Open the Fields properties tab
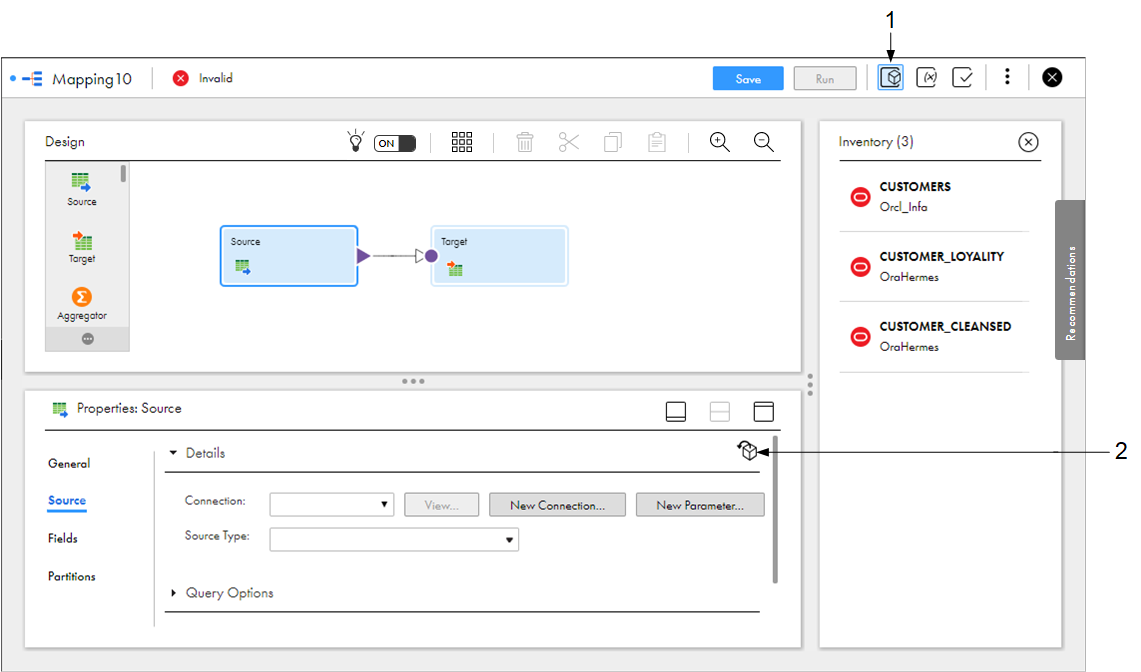 [x=63, y=538]
